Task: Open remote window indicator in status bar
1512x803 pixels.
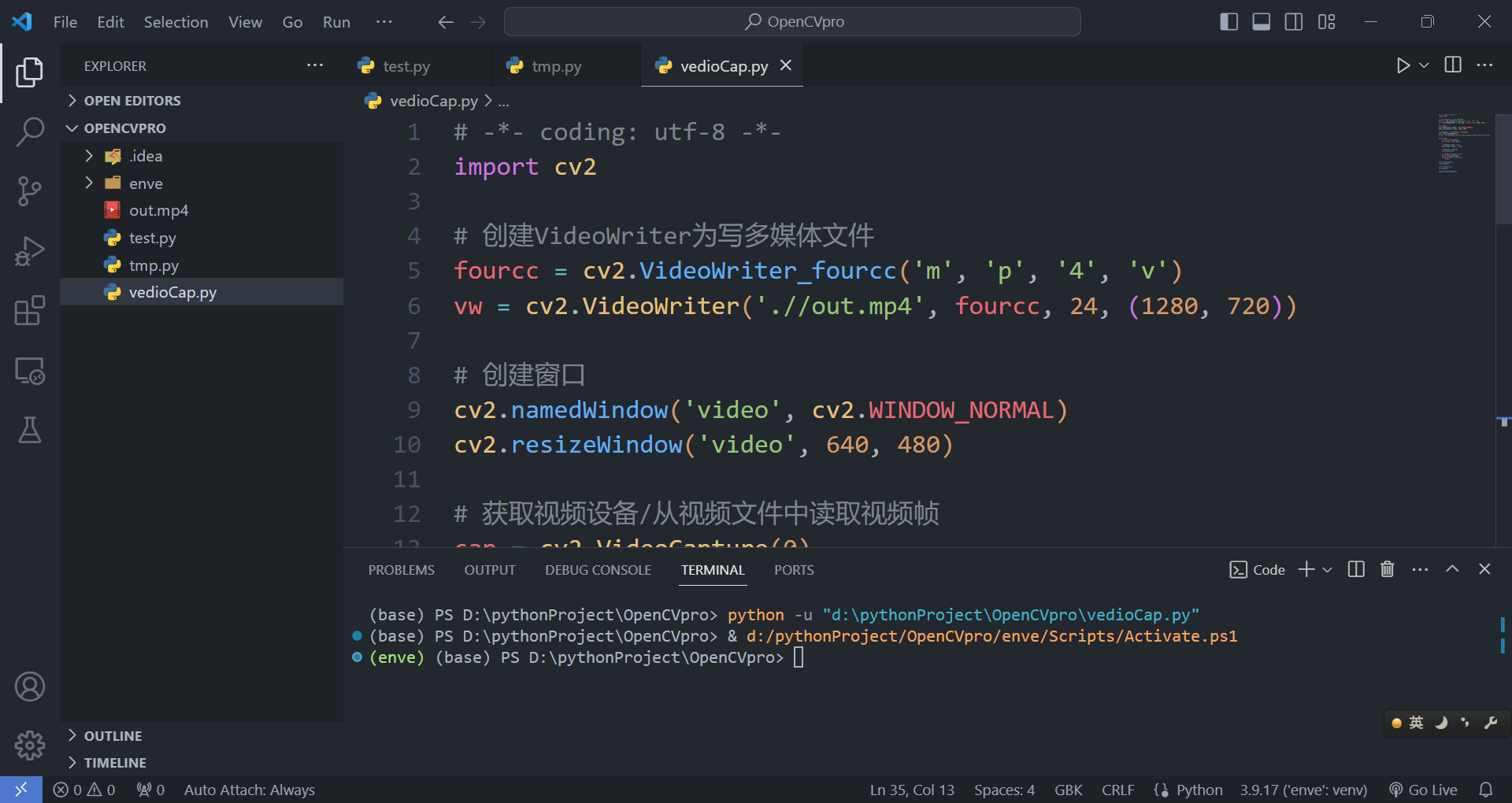Action: 21,790
